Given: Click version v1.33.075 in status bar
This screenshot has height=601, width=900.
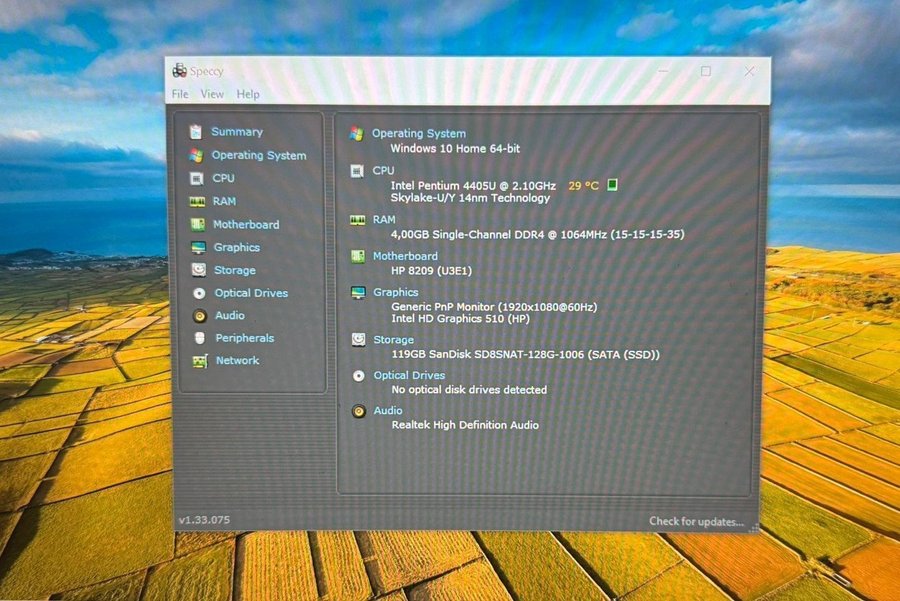Looking at the screenshot, I should [x=204, y=520].
